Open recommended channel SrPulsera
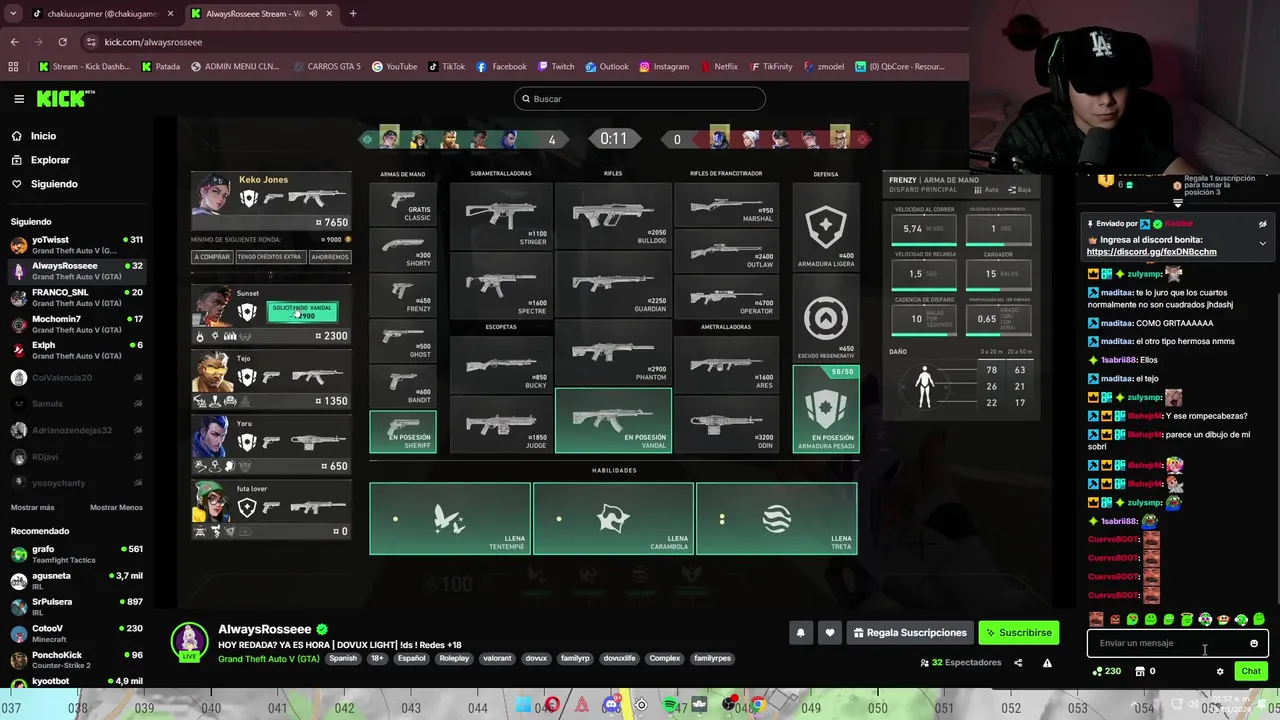The width and height of the screenshot is (1280, 720). tap(76, 607)
